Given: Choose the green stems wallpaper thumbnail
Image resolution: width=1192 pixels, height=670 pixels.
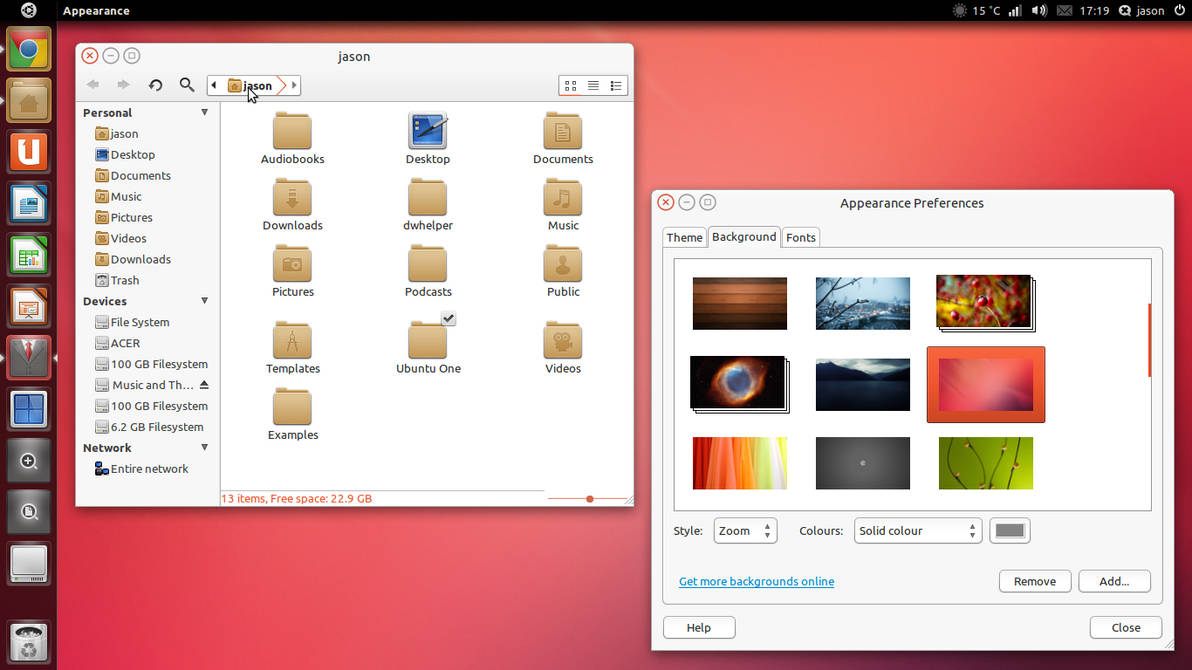Looking at the screenshot, I should pyautogui.click(x=986, y=463).
